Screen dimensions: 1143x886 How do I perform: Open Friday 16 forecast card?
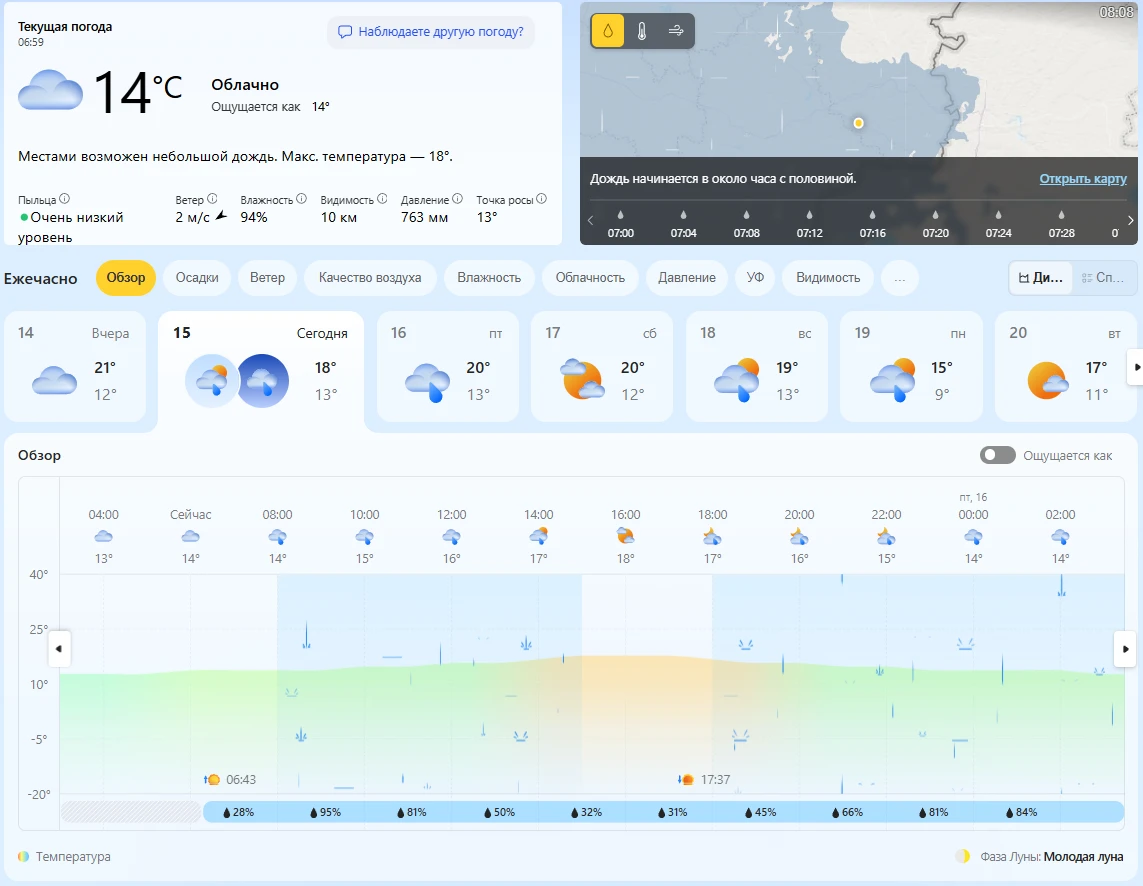click(448, 367)
